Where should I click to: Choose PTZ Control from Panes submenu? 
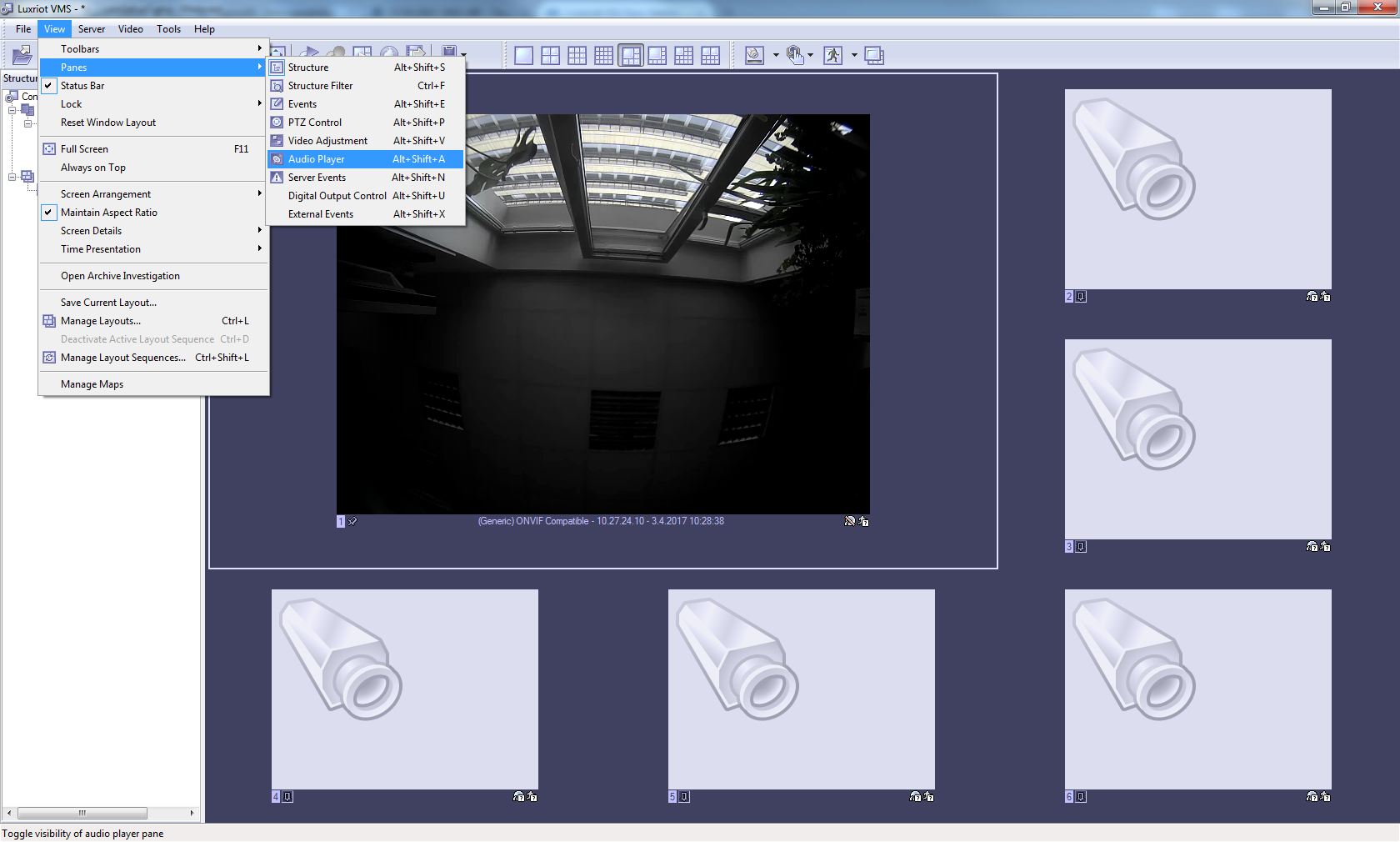tap(315, 123)
